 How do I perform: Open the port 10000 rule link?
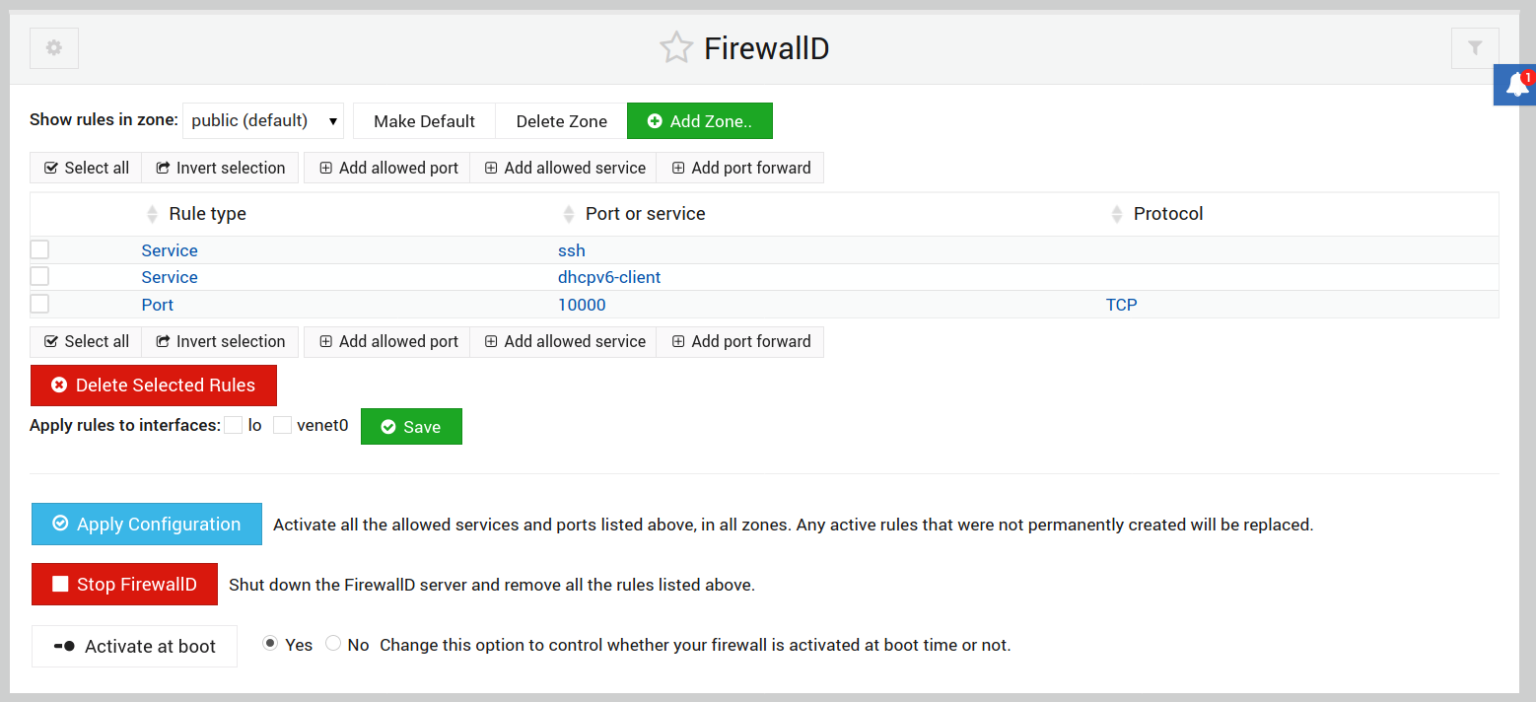pos(581,305)
